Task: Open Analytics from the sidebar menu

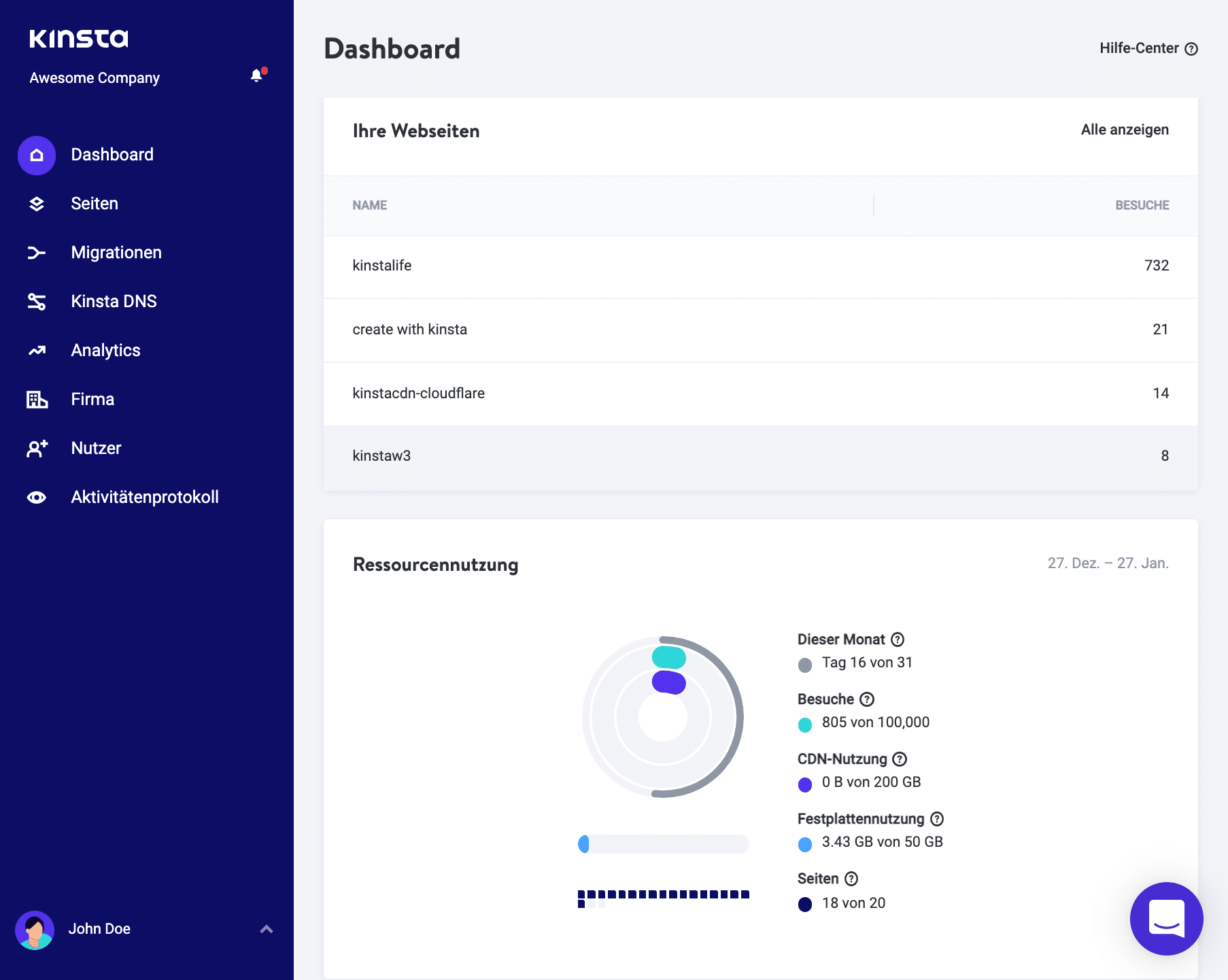Action: 105,350
